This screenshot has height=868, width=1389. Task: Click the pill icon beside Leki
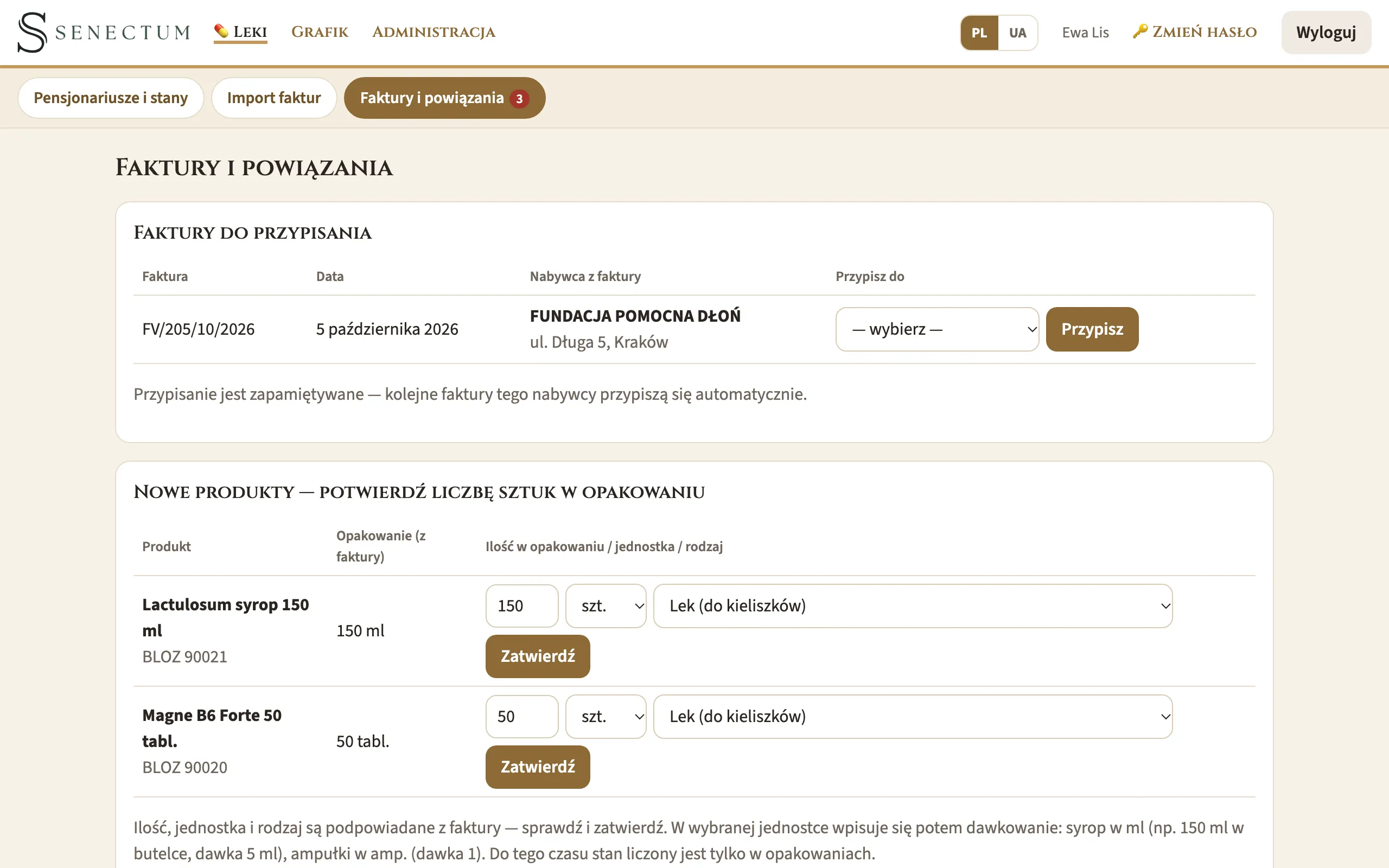221,31
